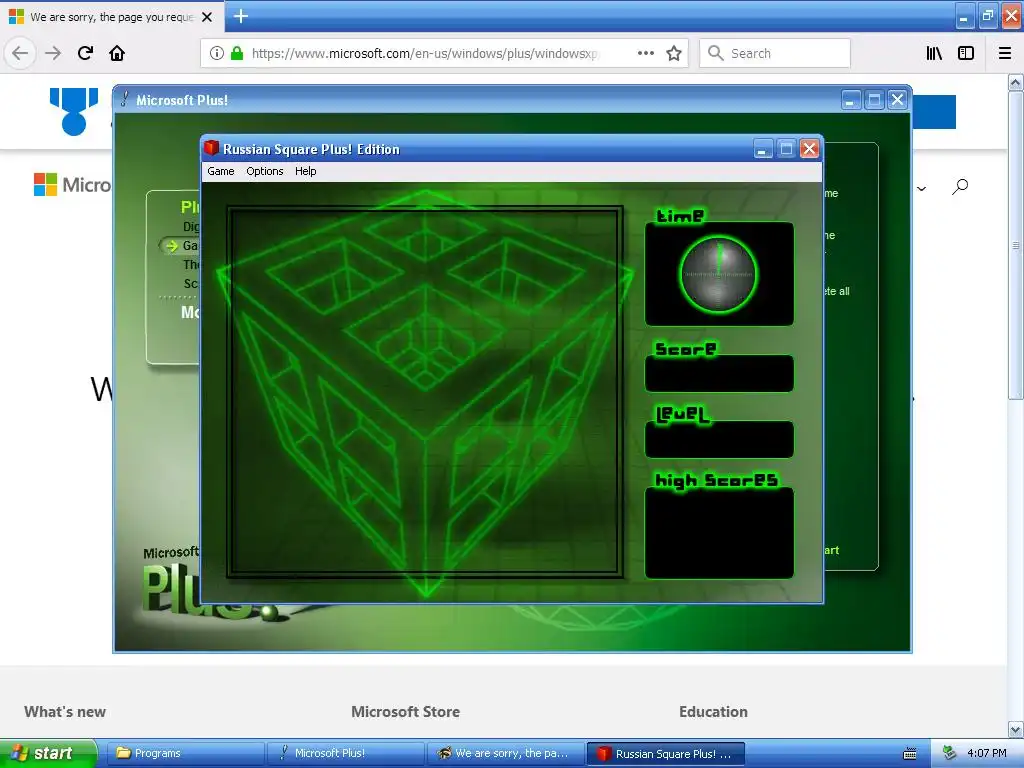Open page actions three-dot menu
The height and width of the screenshot is (768, 1024).
(646, 53)
